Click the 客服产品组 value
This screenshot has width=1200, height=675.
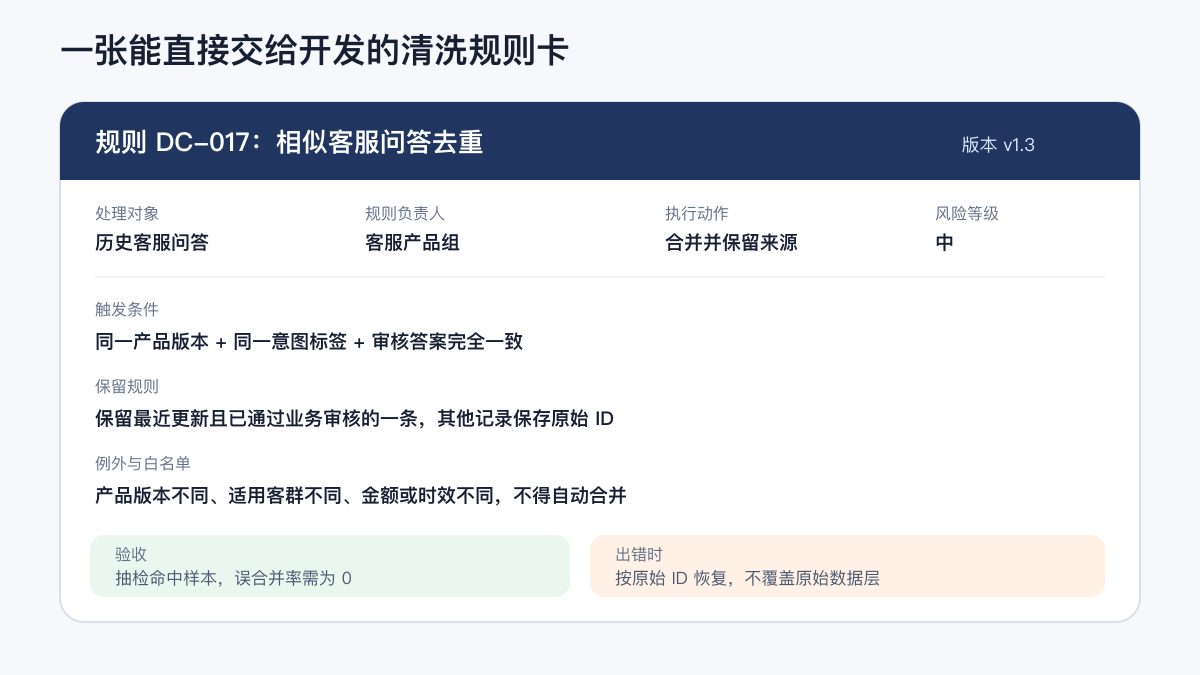click(412, 242)
